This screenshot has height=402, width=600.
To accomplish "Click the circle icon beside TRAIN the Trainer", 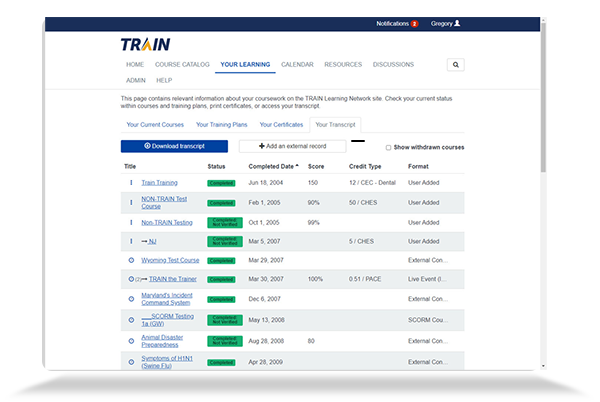I will (x=131, y=279).
